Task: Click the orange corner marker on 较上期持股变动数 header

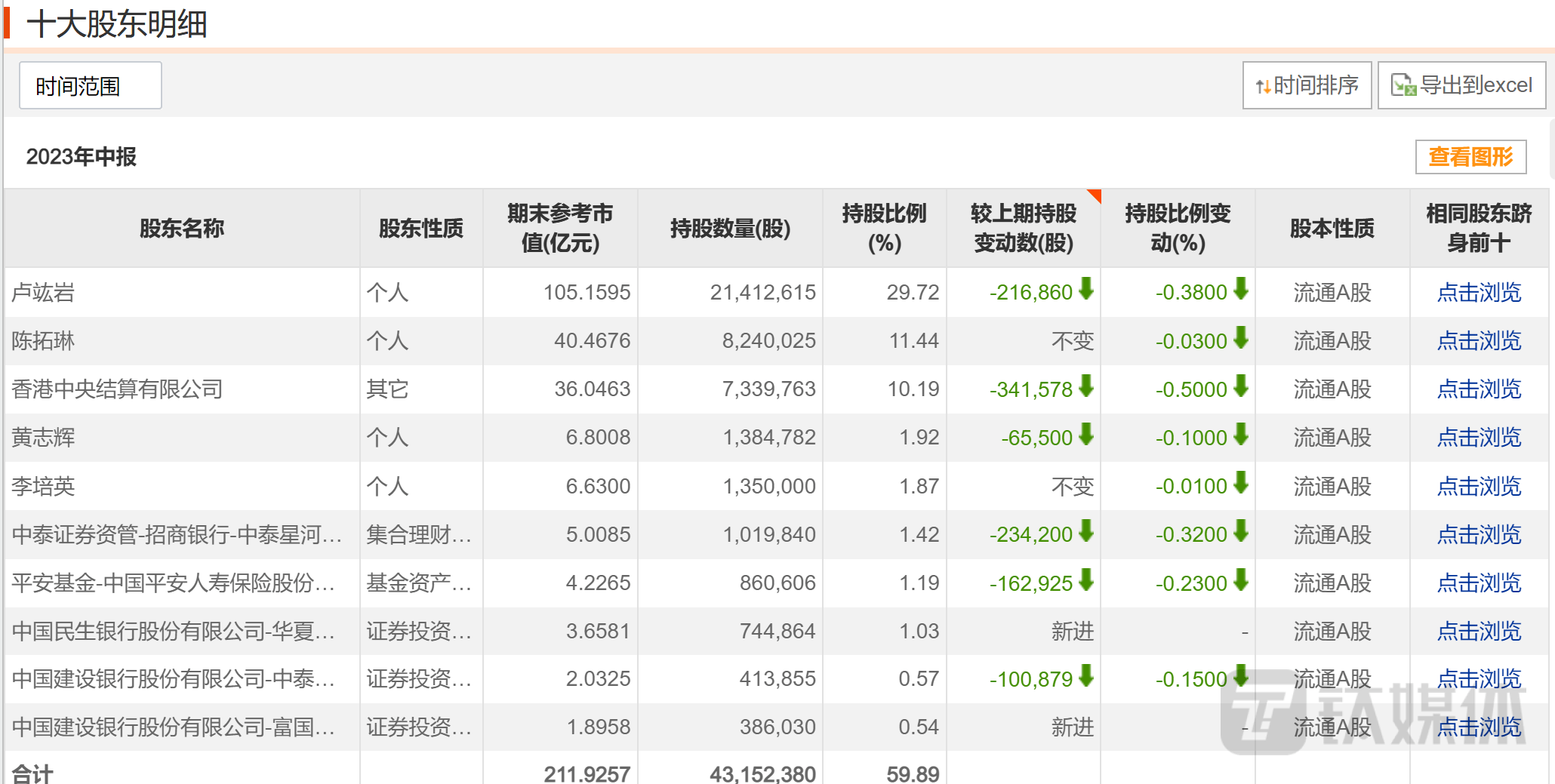Action: (1095, 195)
